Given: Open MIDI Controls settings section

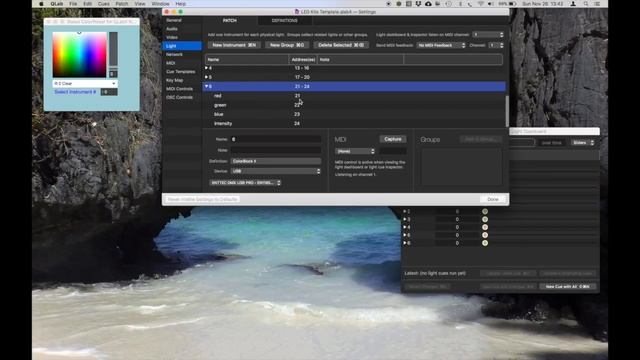Looking at the screenshot, I should click(179, 89).
